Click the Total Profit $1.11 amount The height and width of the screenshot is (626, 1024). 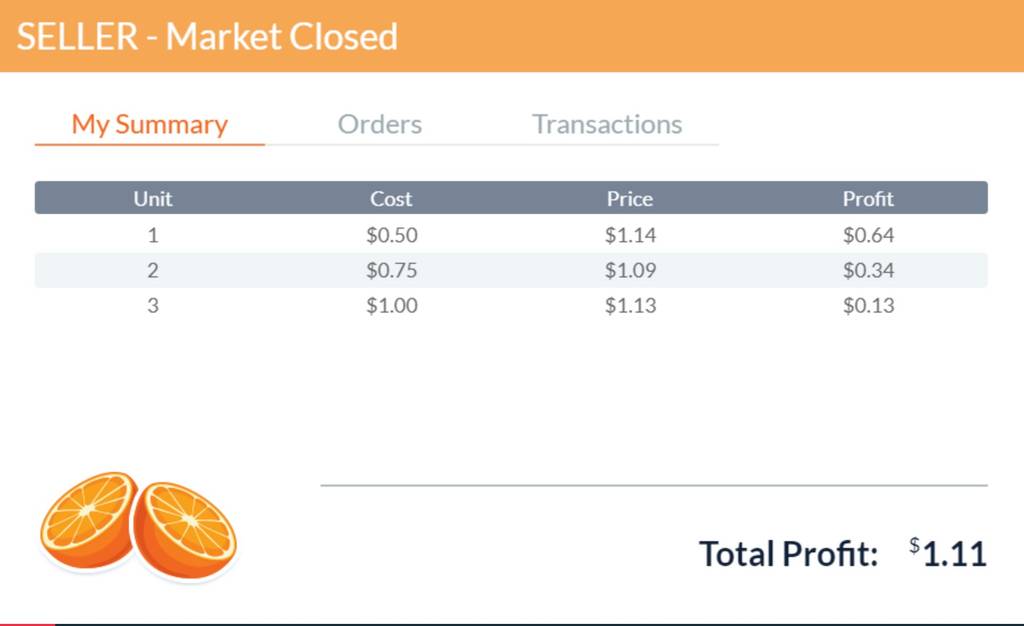[x=948, y=554]
